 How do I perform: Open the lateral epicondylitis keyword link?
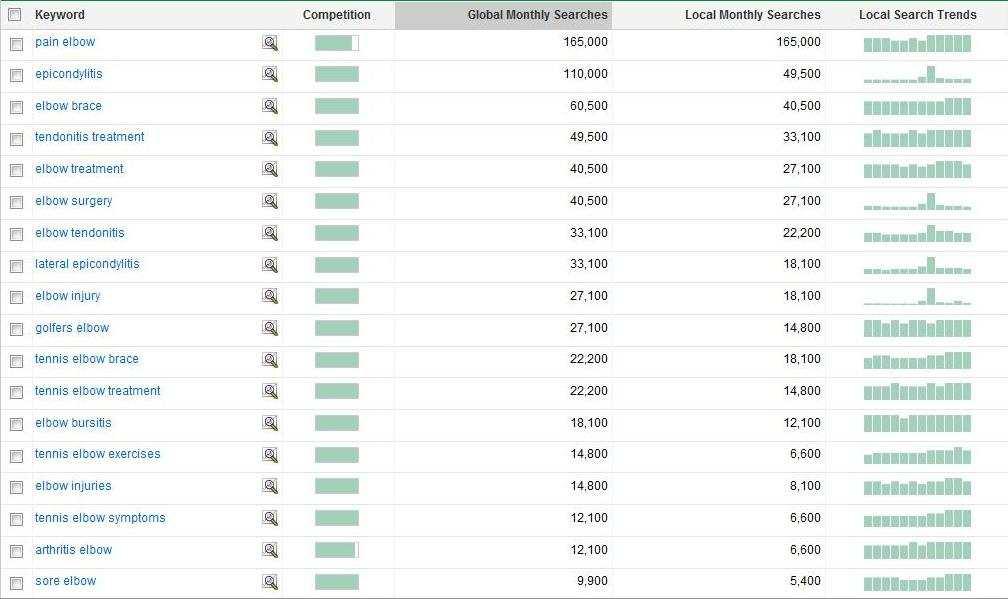pos(87,264)
